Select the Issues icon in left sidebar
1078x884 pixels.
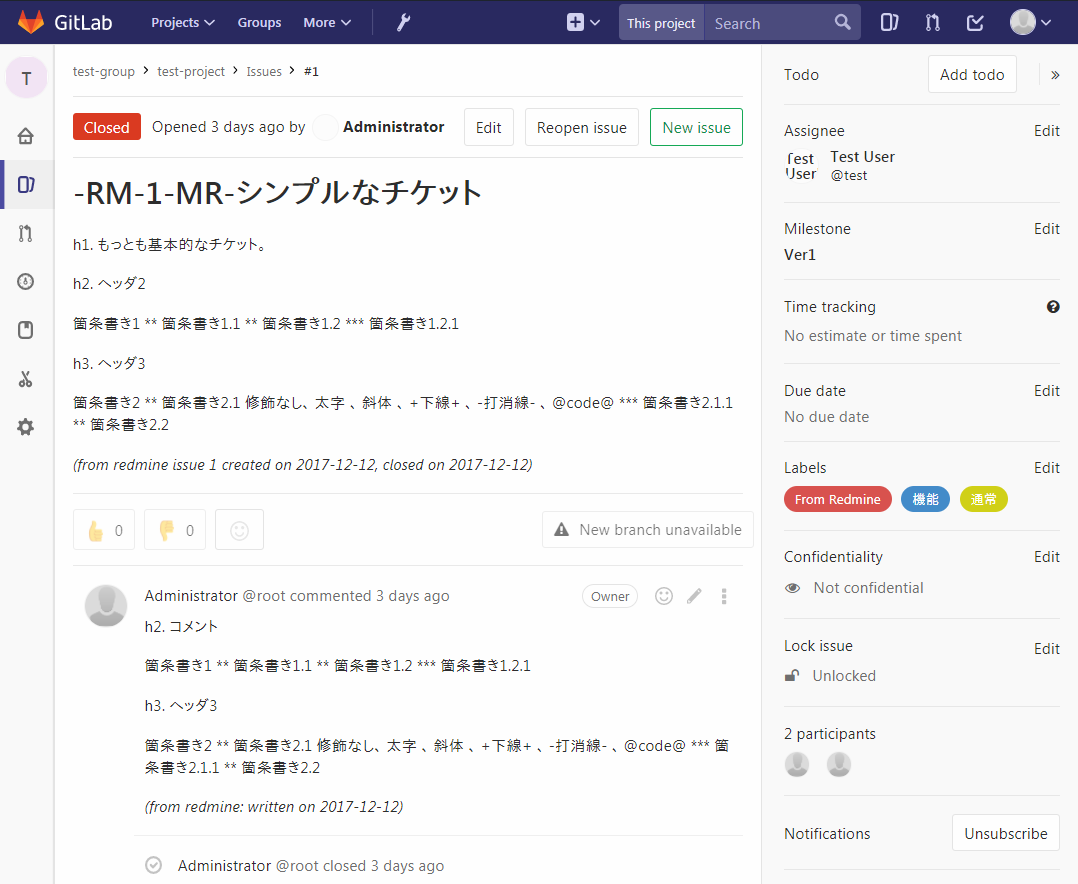coord(26,184)
